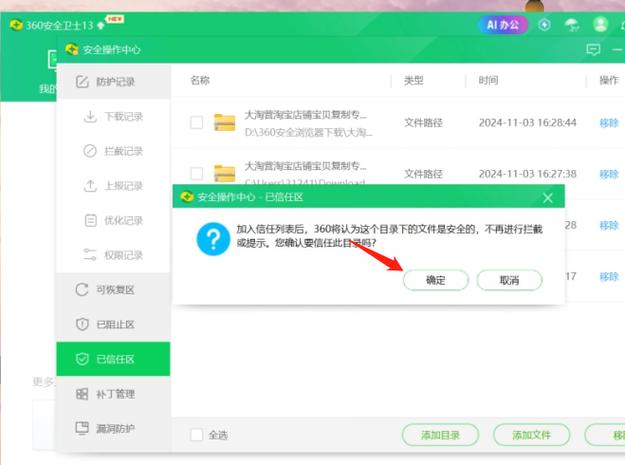Click the 优化记录 list icon

(90, 220)
